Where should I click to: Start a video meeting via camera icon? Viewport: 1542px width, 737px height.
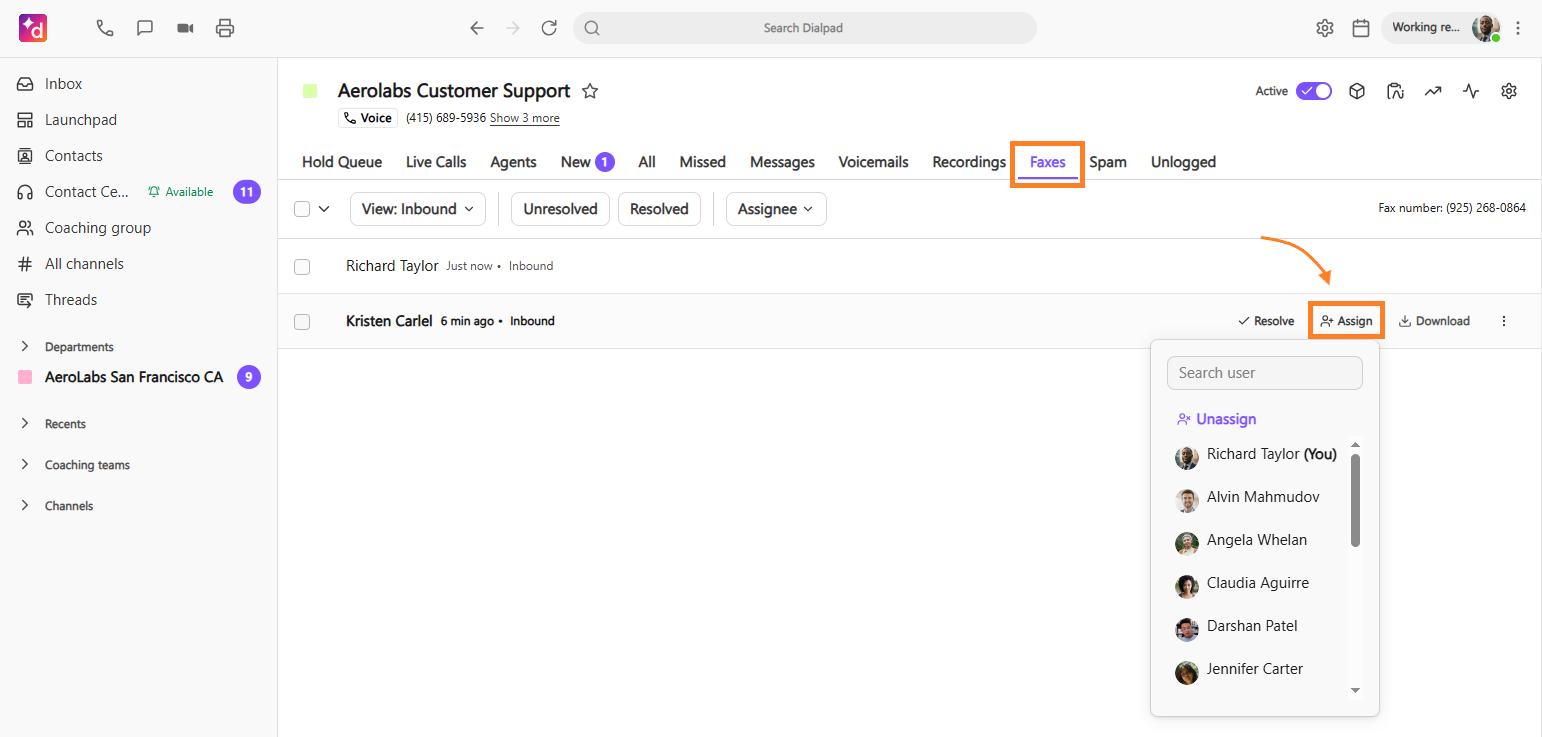pyautogui.click(x=185, y=28)
